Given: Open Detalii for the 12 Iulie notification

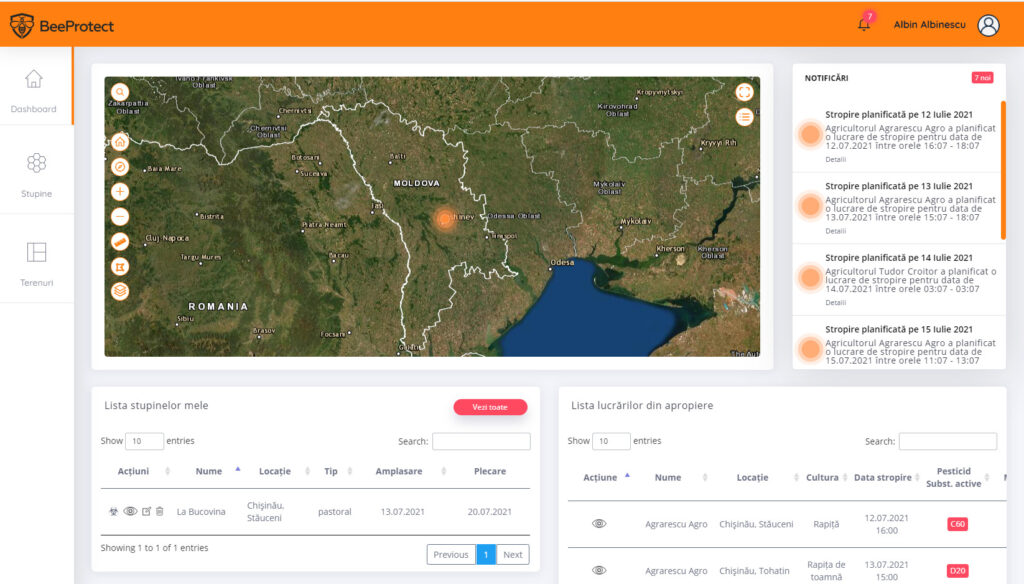Looking at the screenshot, I should [x=835, y=159].
